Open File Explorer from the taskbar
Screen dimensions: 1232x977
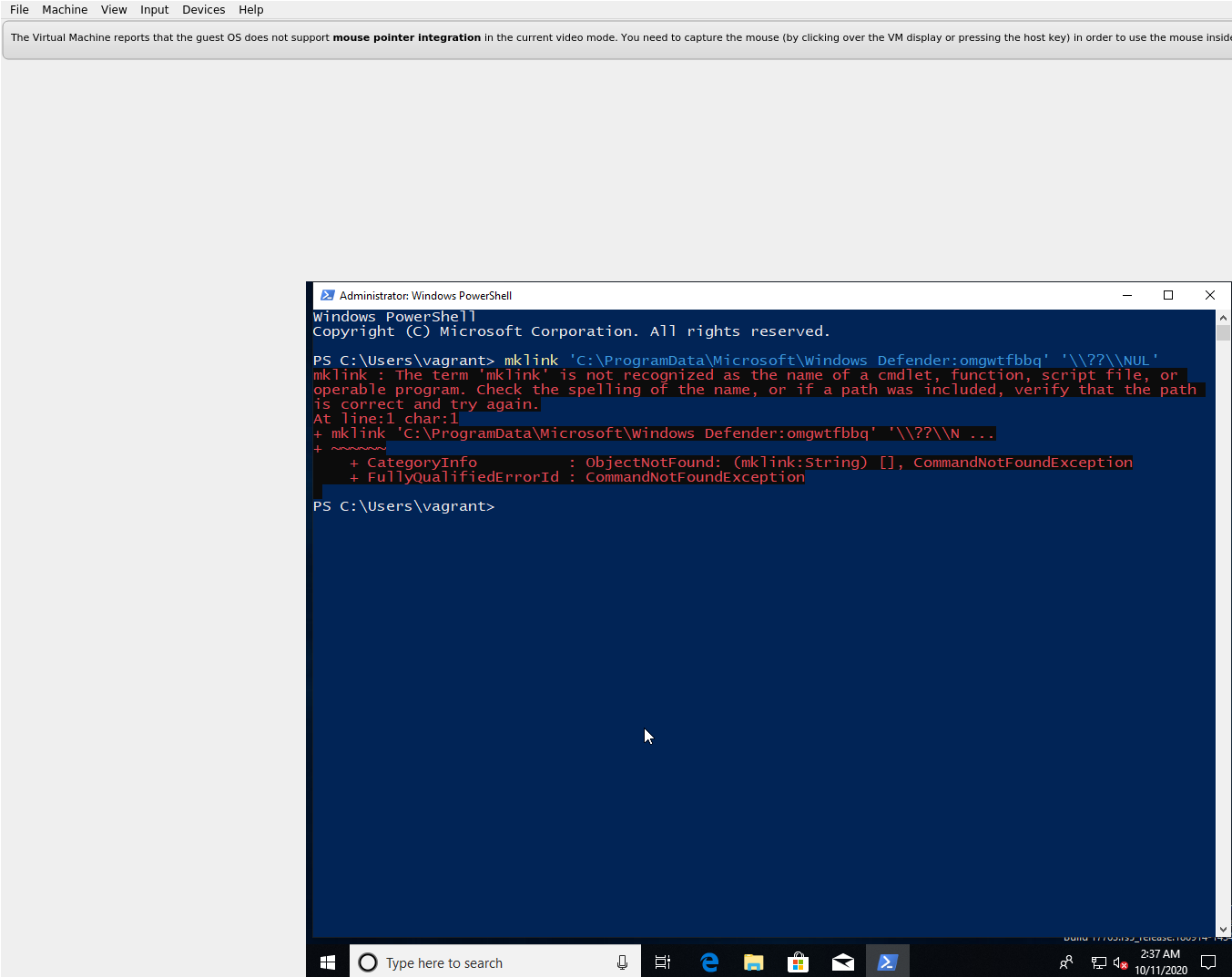[x=753, y=962]
